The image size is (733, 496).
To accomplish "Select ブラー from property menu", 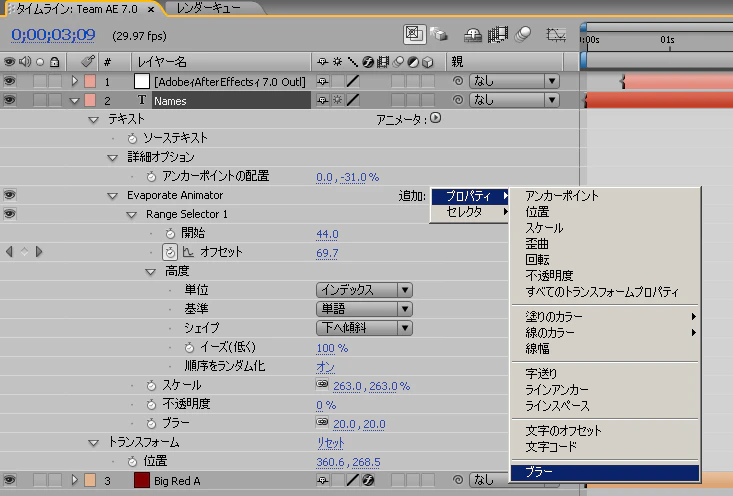I will coord(605,472).
